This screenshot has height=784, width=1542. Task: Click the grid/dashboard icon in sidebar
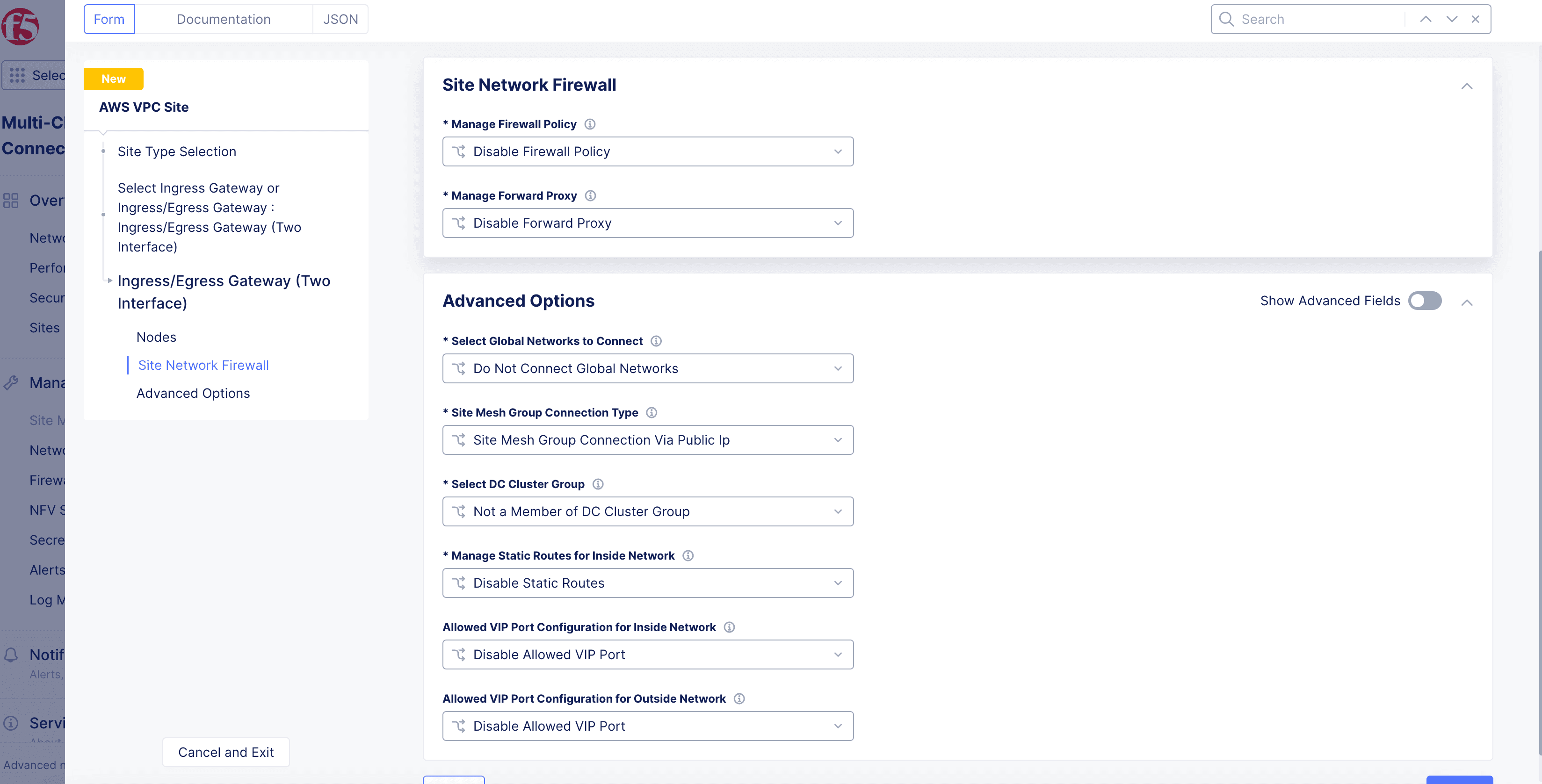(x=17, y=74)
